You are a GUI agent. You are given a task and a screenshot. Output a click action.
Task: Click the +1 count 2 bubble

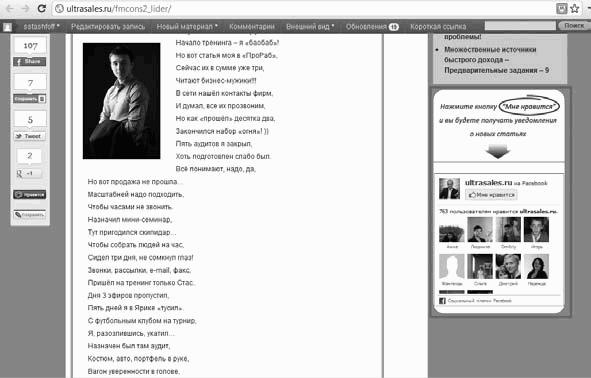pyautogui.click(x=29, y=156)
